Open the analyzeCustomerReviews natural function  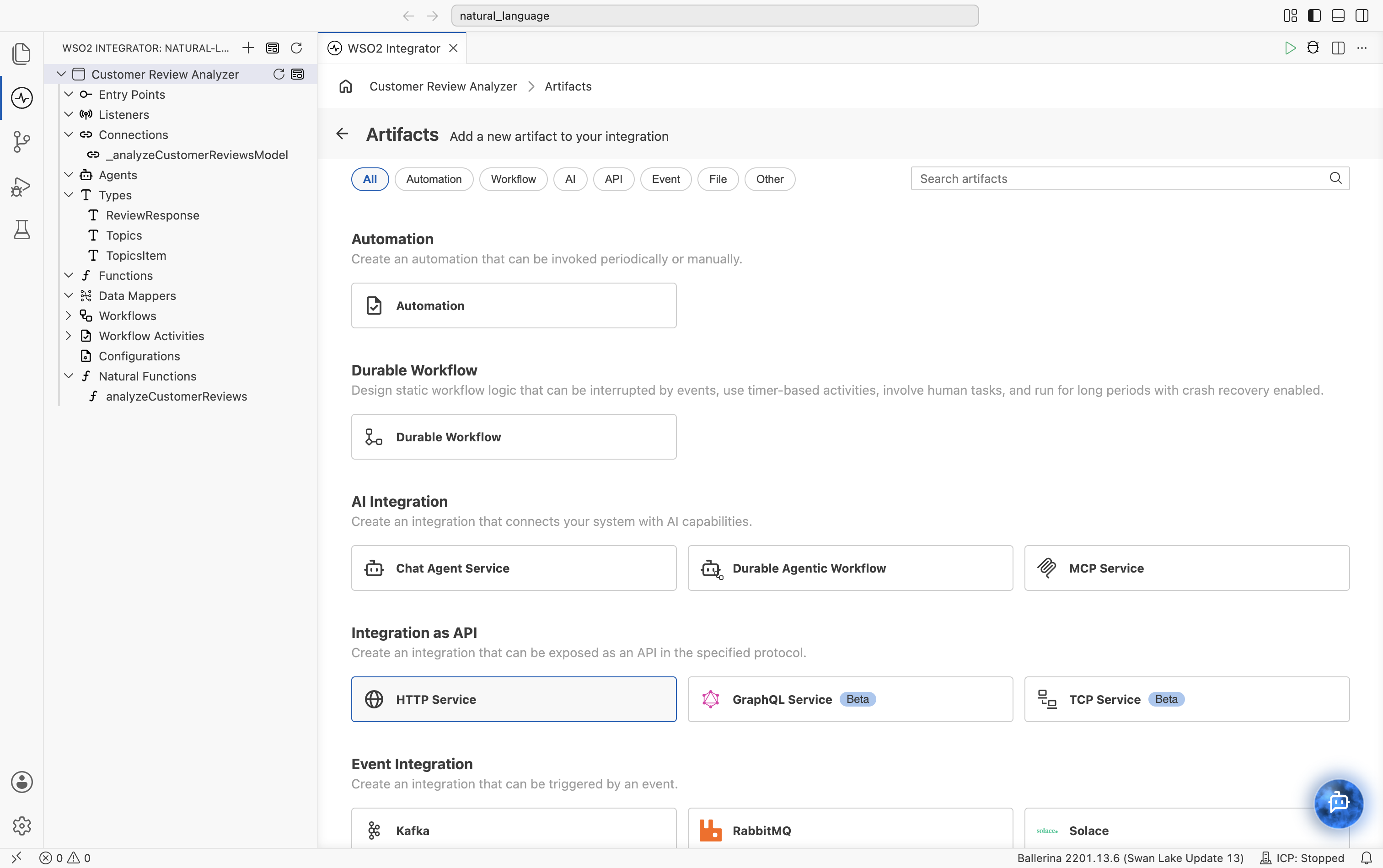[176, 396]
